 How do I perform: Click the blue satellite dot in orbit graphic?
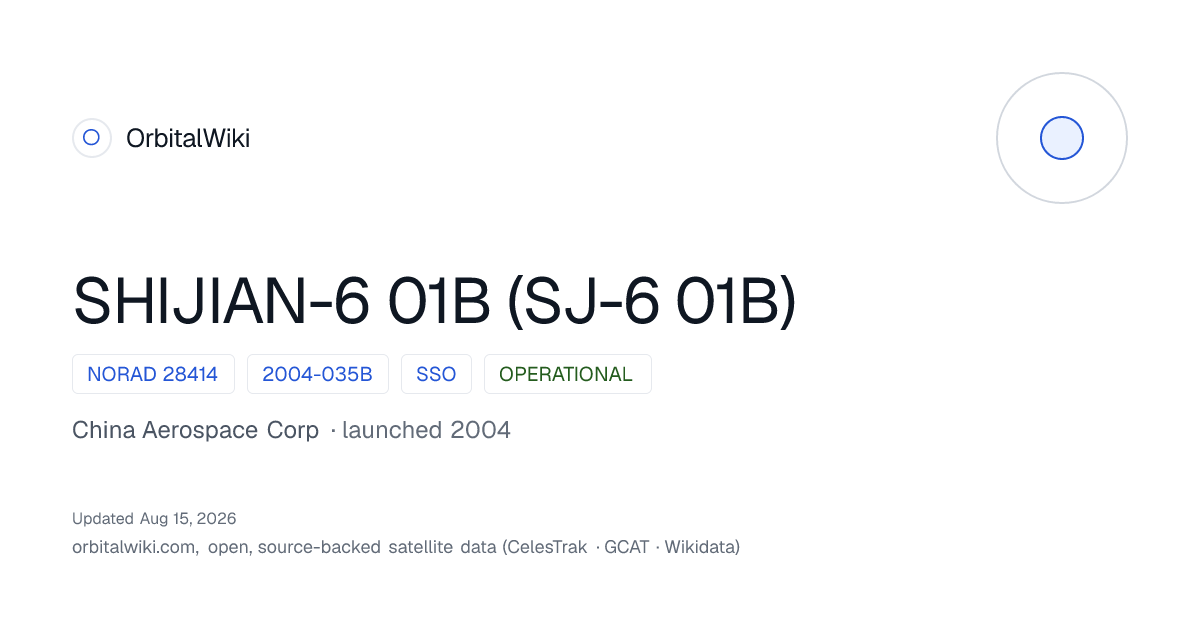click(x=1062, y=138)
